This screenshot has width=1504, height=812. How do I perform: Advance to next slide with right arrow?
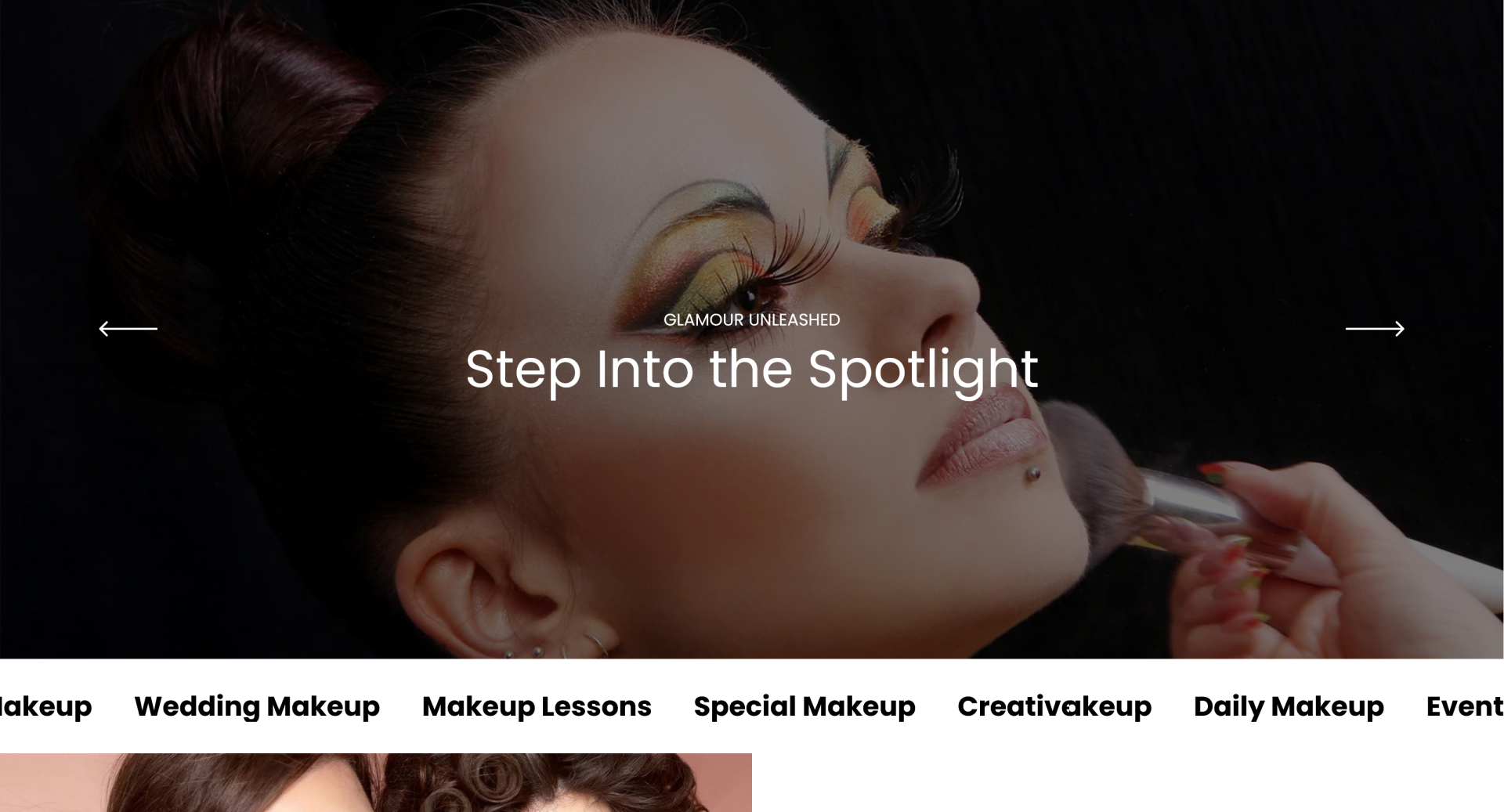click(1375, 329)
